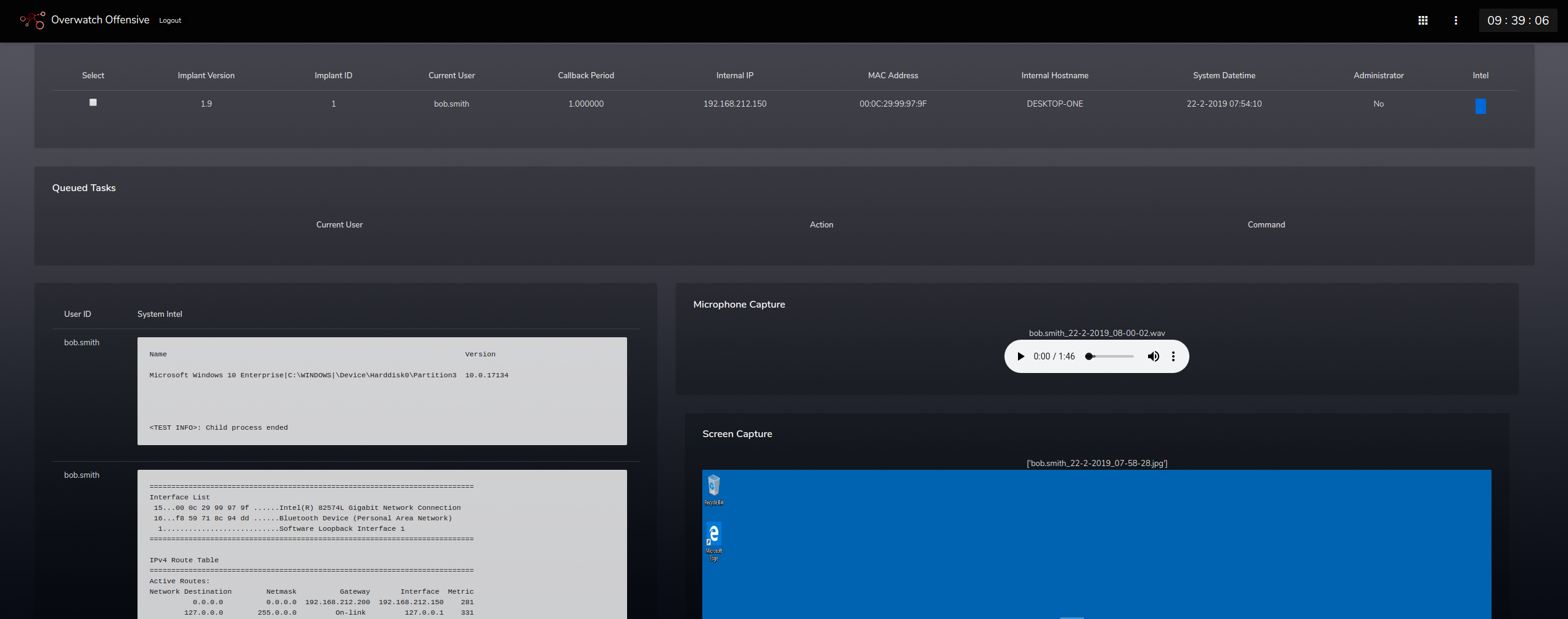Screen dimensions: 1568x619
Task: Select the first System Intel output box
Action: (x=382, y=391)
